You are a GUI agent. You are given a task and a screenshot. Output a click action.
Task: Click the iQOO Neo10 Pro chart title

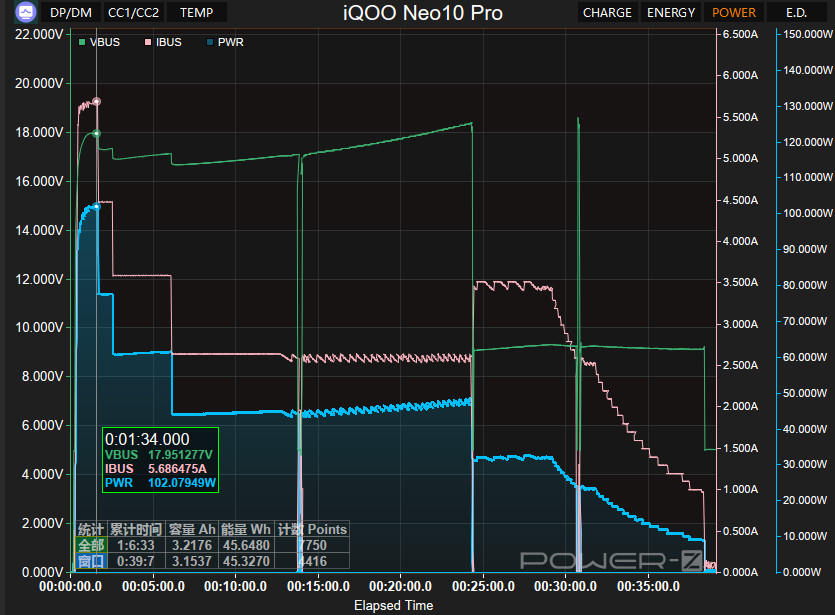click(x=423, y=13)
